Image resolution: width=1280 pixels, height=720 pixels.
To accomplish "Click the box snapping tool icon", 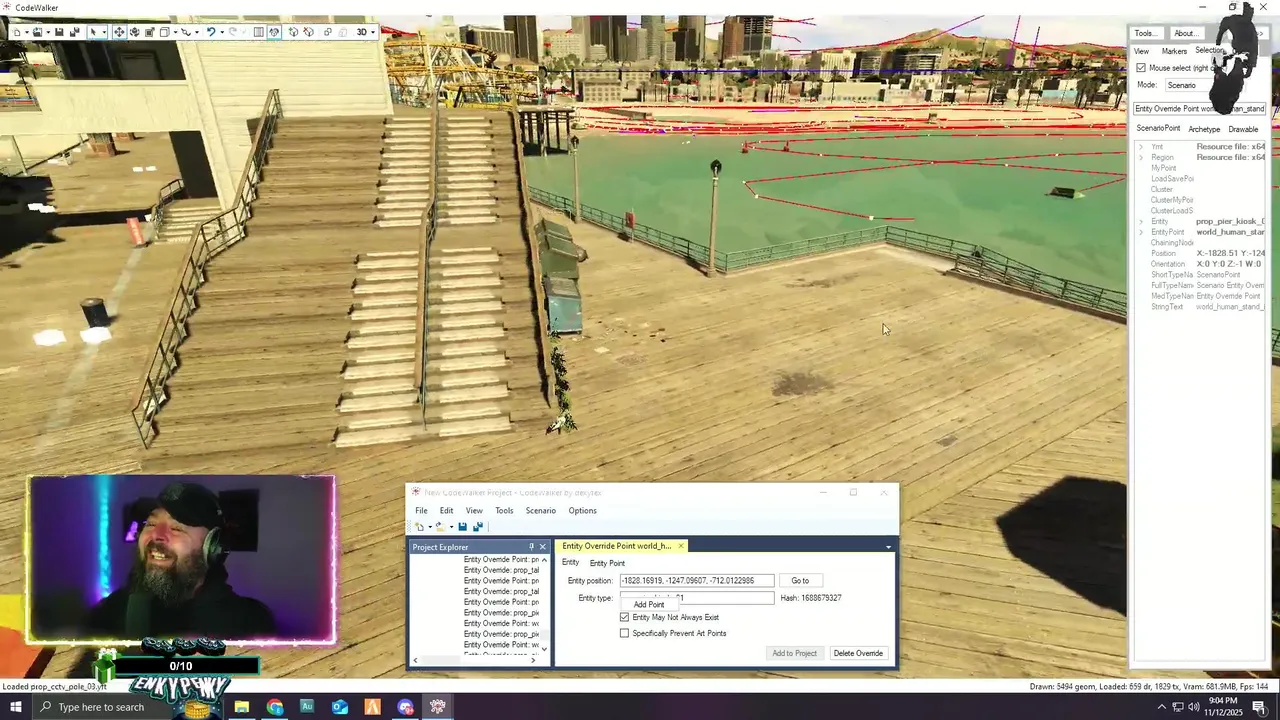I will [164, 32].
